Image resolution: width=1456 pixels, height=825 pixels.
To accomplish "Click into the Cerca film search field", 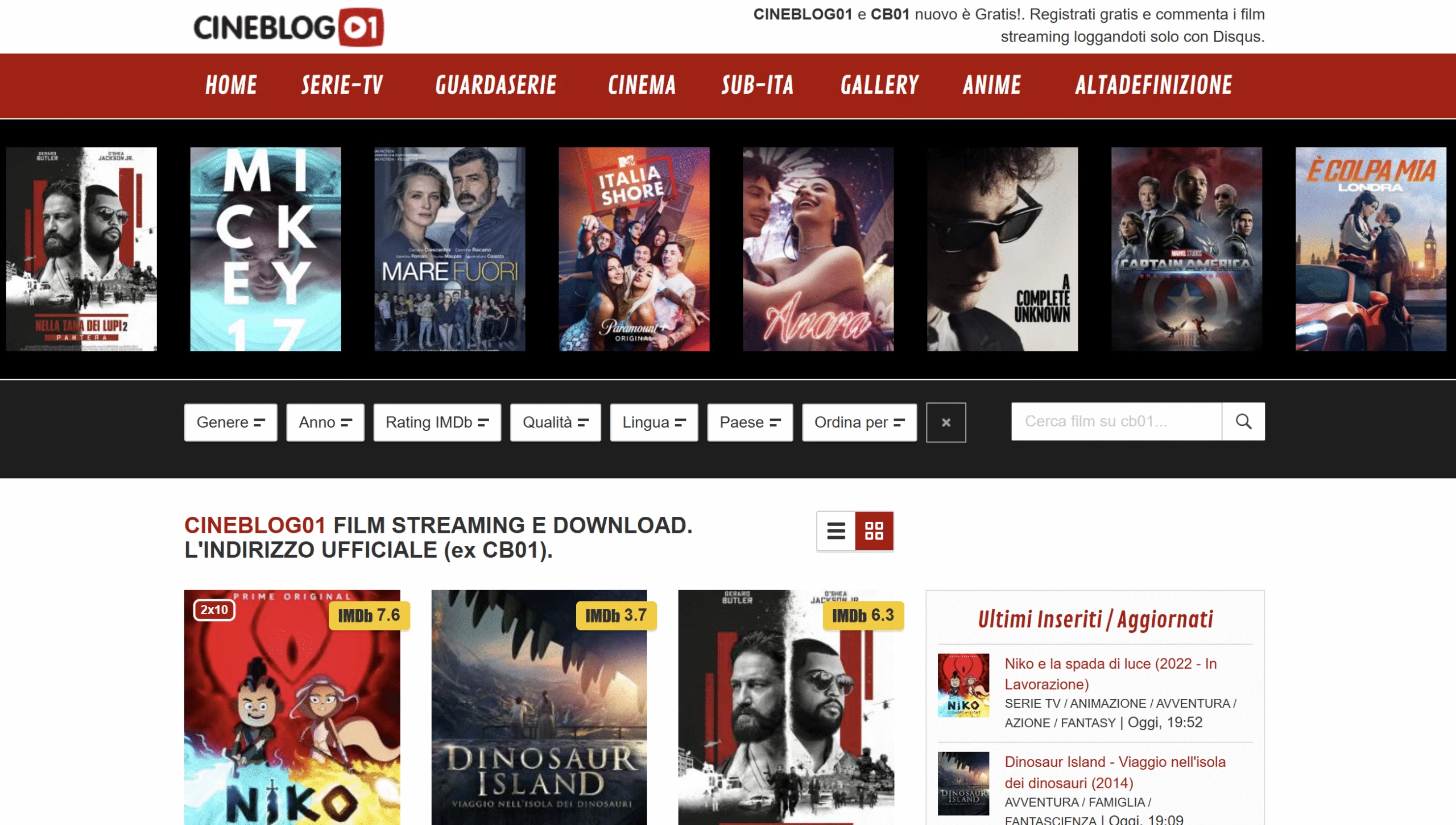I will (x=1115, y=421).
